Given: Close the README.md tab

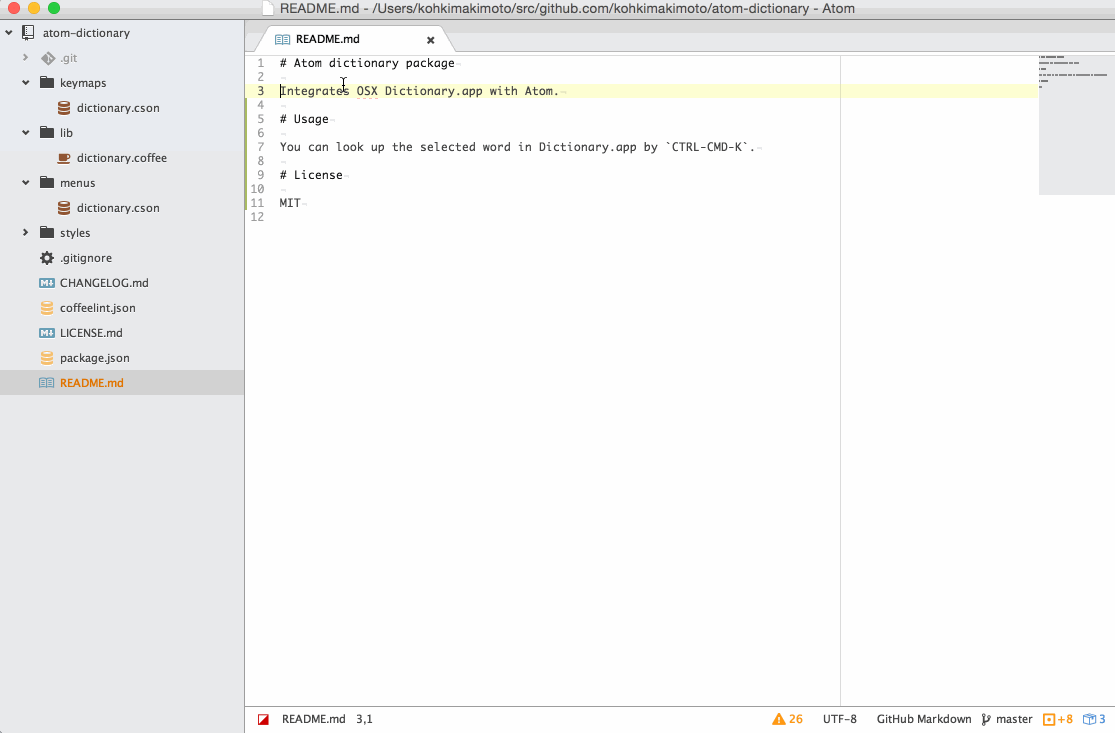Looking at the screenshot, I should click(430, 41).
